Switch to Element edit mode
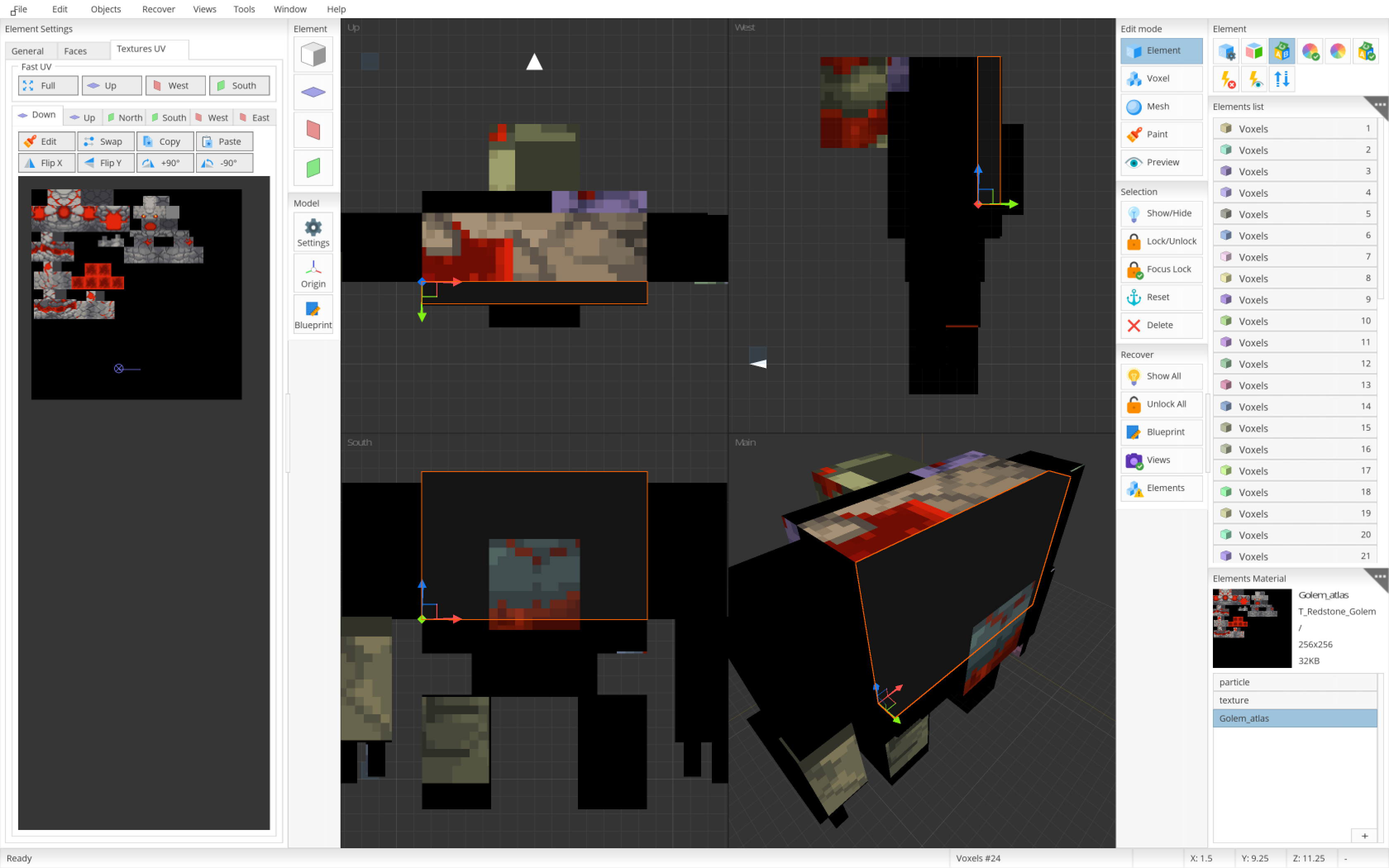Image resolution: width=1389 pixels, height=868 pixels. point(1161,50)
